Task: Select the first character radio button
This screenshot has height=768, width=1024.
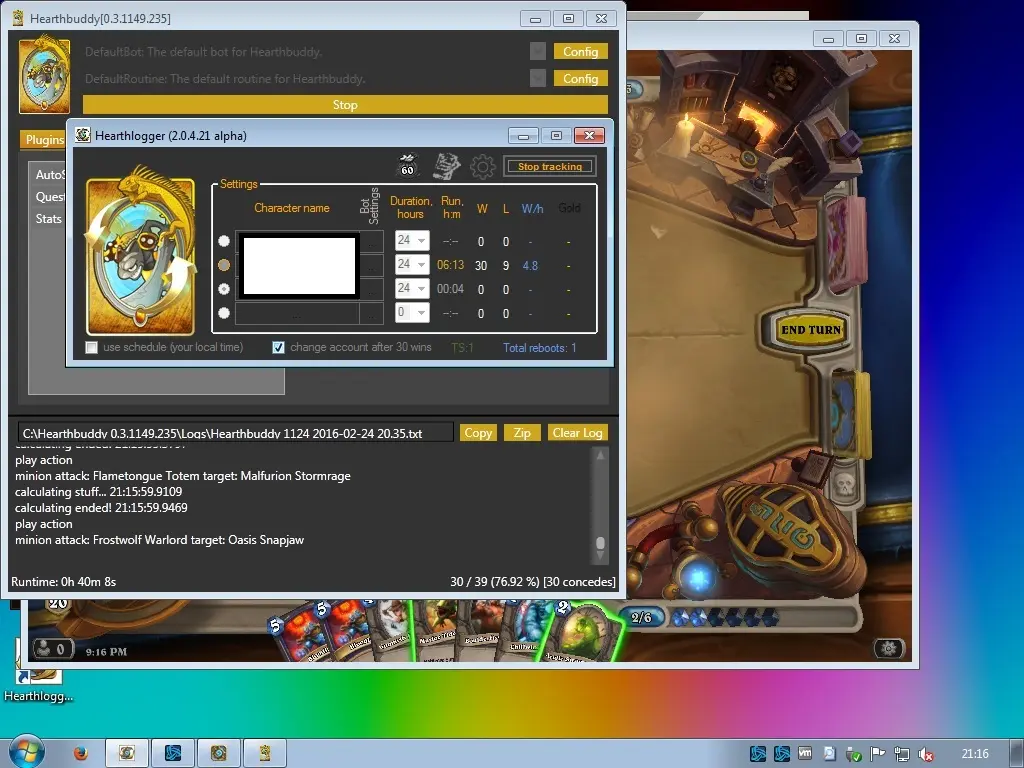Action: click(224, 241)
